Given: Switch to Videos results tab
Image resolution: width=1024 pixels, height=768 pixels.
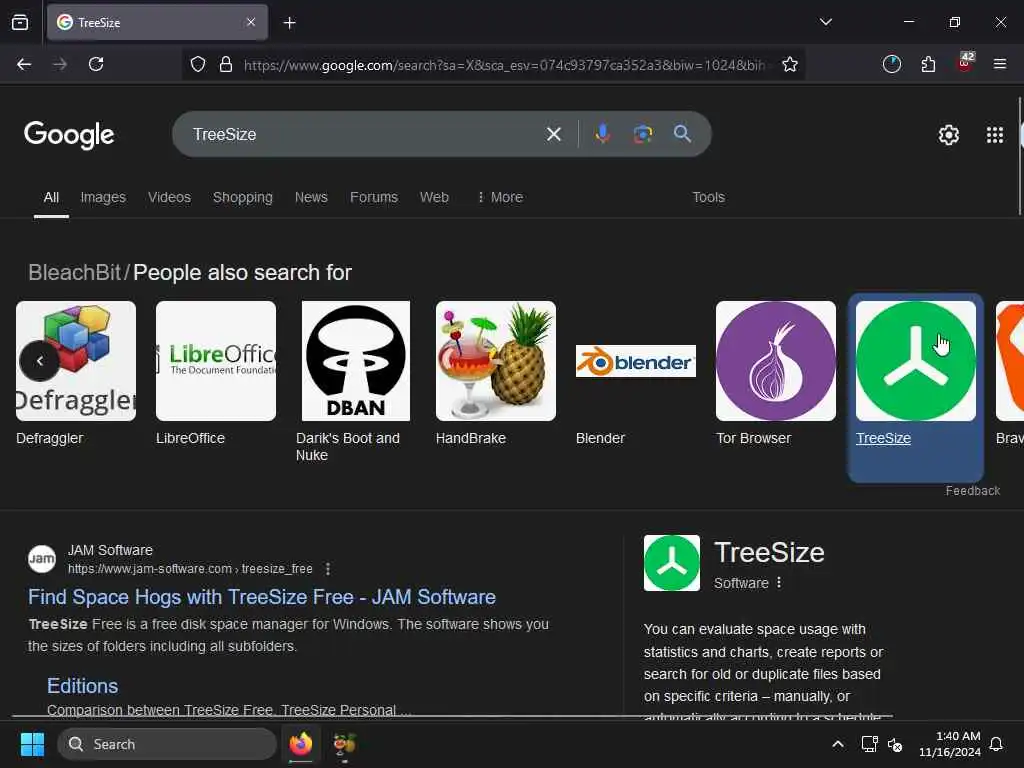Looking at the screenshot, I should (x=169, y=197).
